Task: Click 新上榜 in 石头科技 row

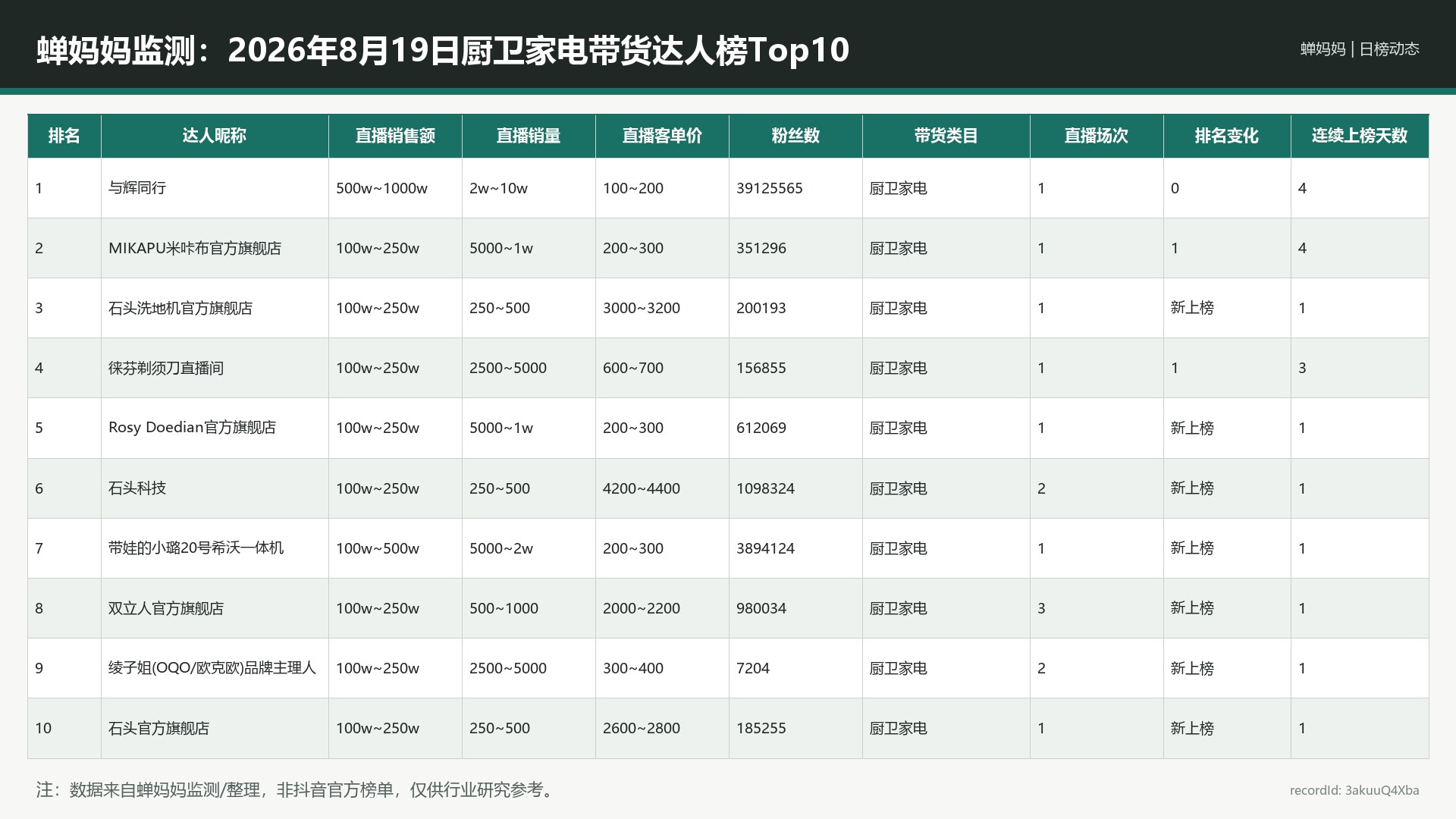Action: point(1192,488)
